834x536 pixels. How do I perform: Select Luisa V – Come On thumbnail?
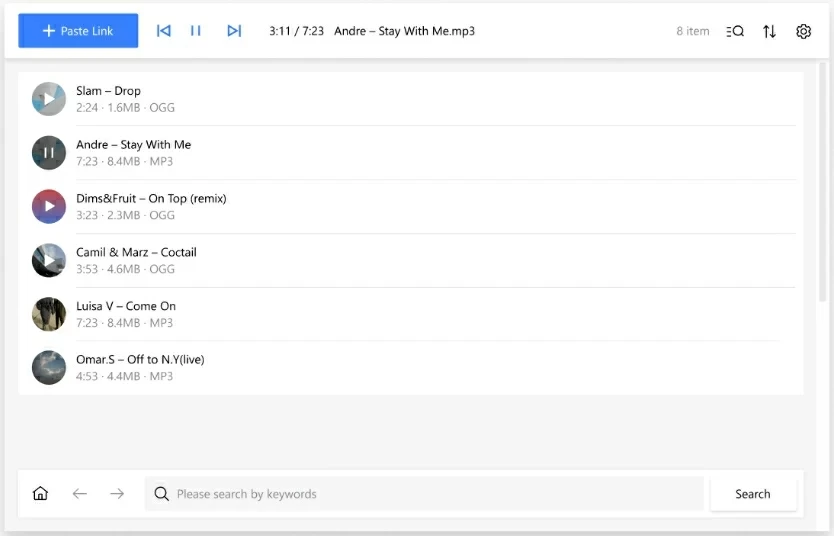point(49,314)
